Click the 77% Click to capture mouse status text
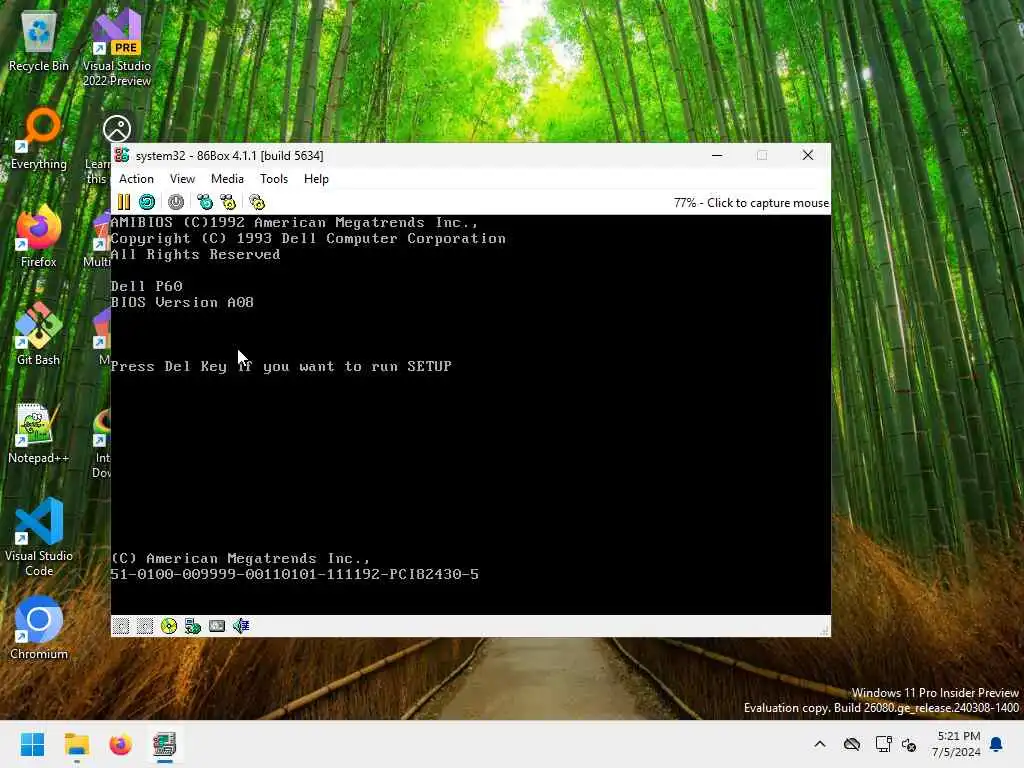Image resolution: width=1024 pixels, height=768 pixels. 751,203
